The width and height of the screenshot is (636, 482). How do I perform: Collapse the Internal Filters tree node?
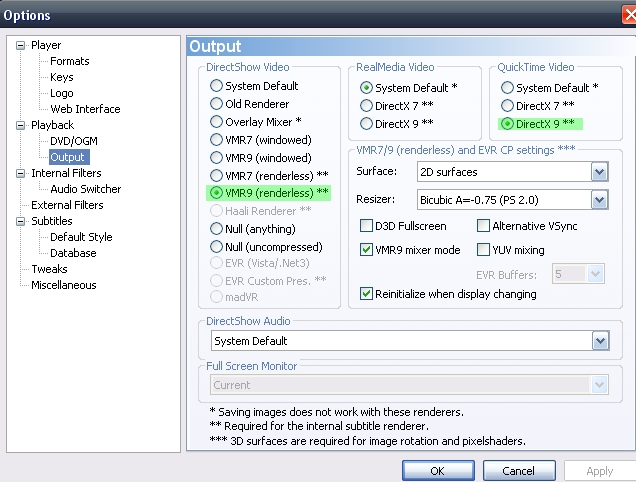[x=20, y=173]
